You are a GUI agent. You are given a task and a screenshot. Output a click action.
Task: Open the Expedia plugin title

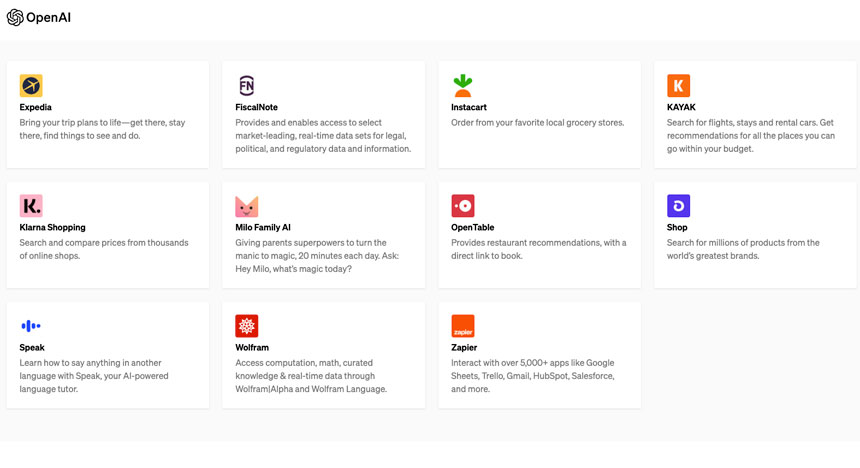36,107
